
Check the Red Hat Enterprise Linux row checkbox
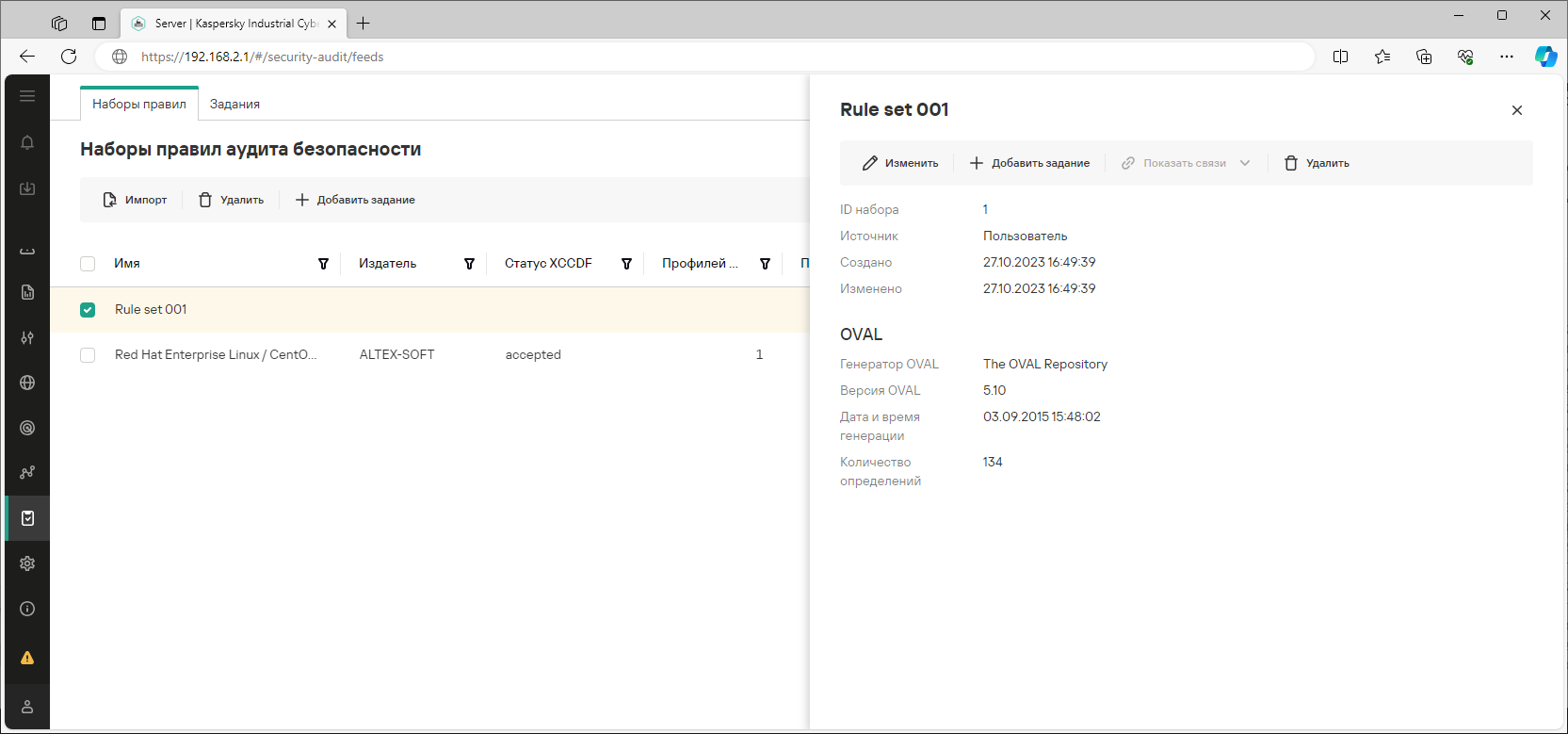pyautogui.click(x=88, y=355)
